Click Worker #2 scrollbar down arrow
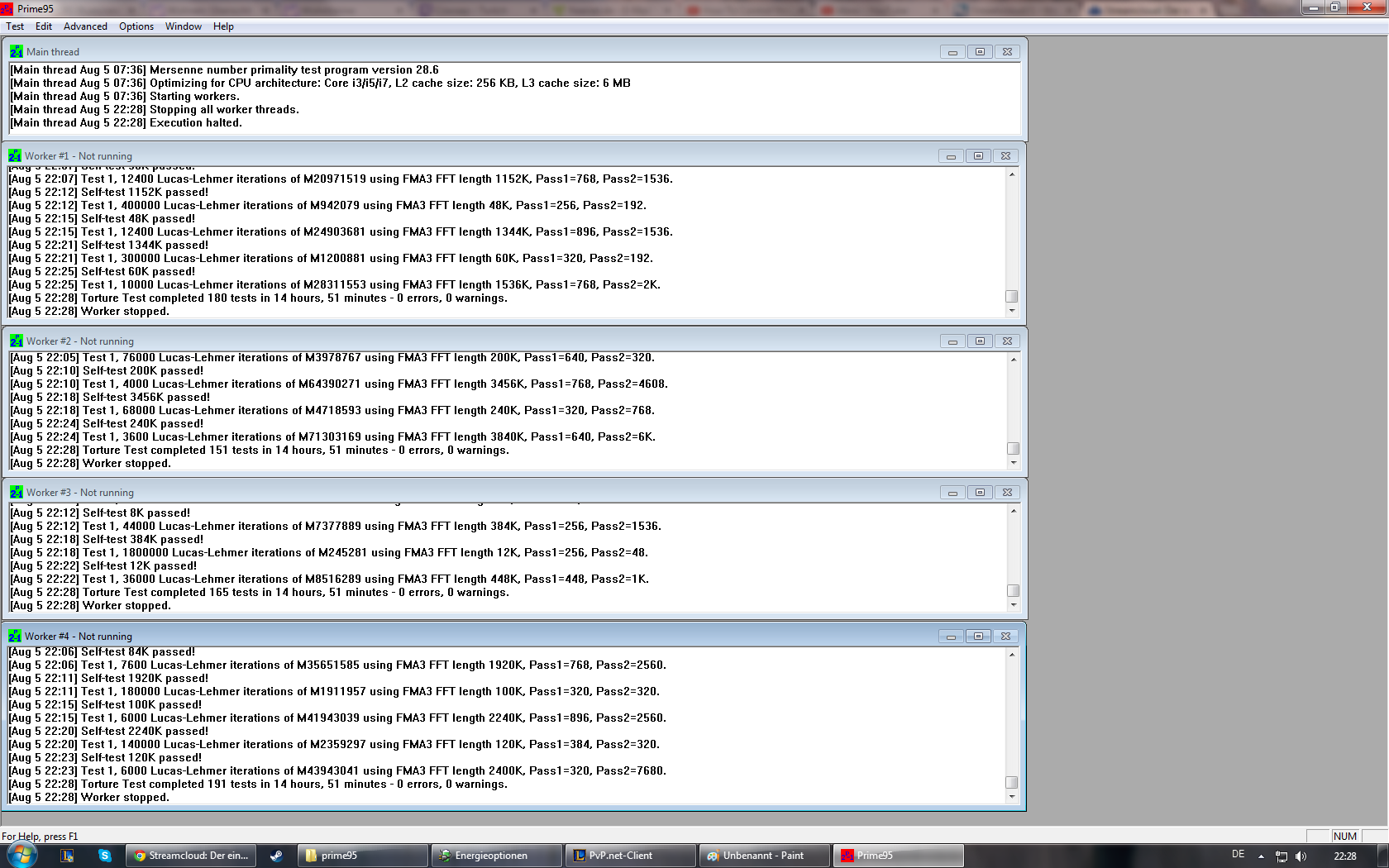The height and width of the screenshot is (868, 1389). (x=1013, y=463)
